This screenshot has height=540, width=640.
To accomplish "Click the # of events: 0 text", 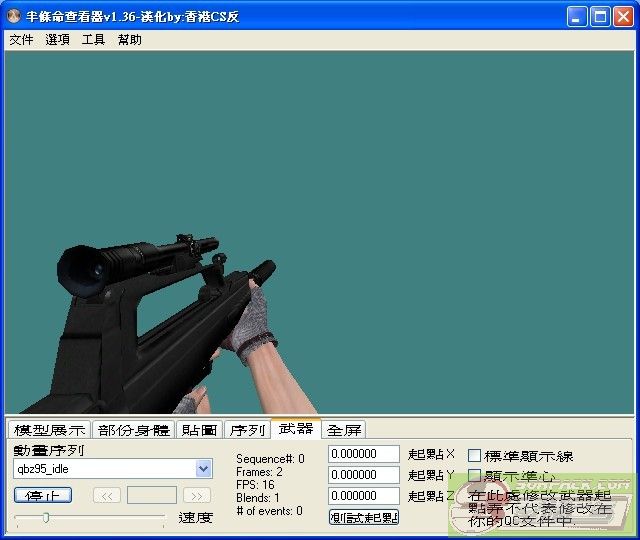I will click(269, 511).
